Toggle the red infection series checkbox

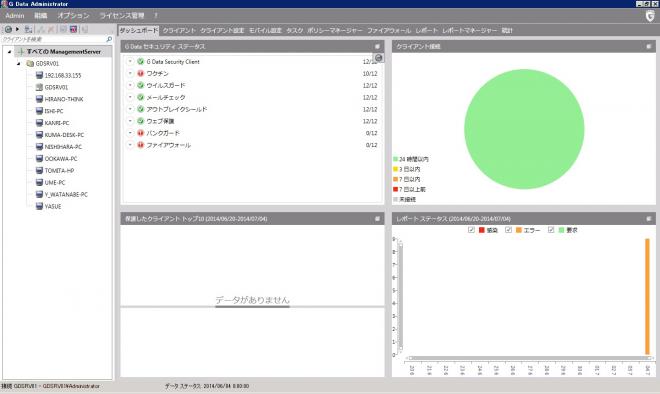tap(471, 230)
